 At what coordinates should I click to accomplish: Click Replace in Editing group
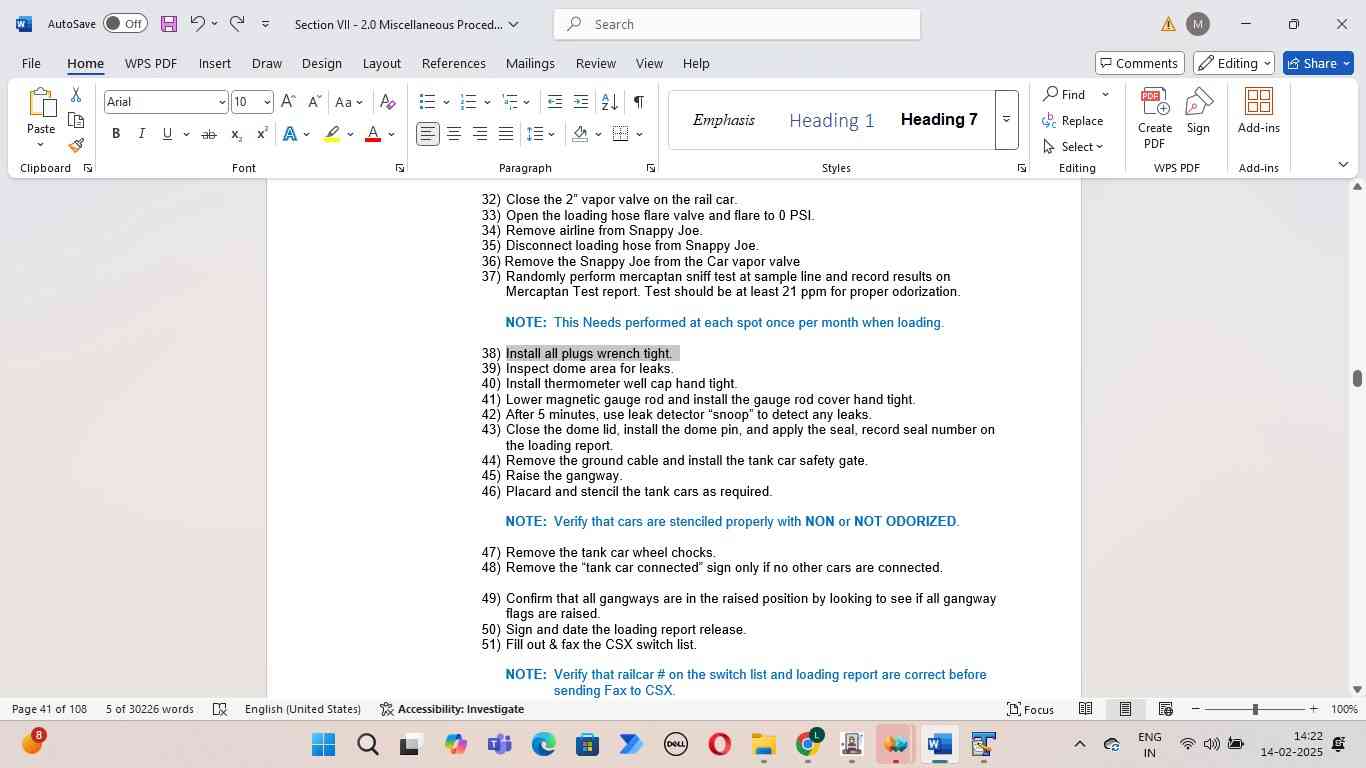(1073, 120)
